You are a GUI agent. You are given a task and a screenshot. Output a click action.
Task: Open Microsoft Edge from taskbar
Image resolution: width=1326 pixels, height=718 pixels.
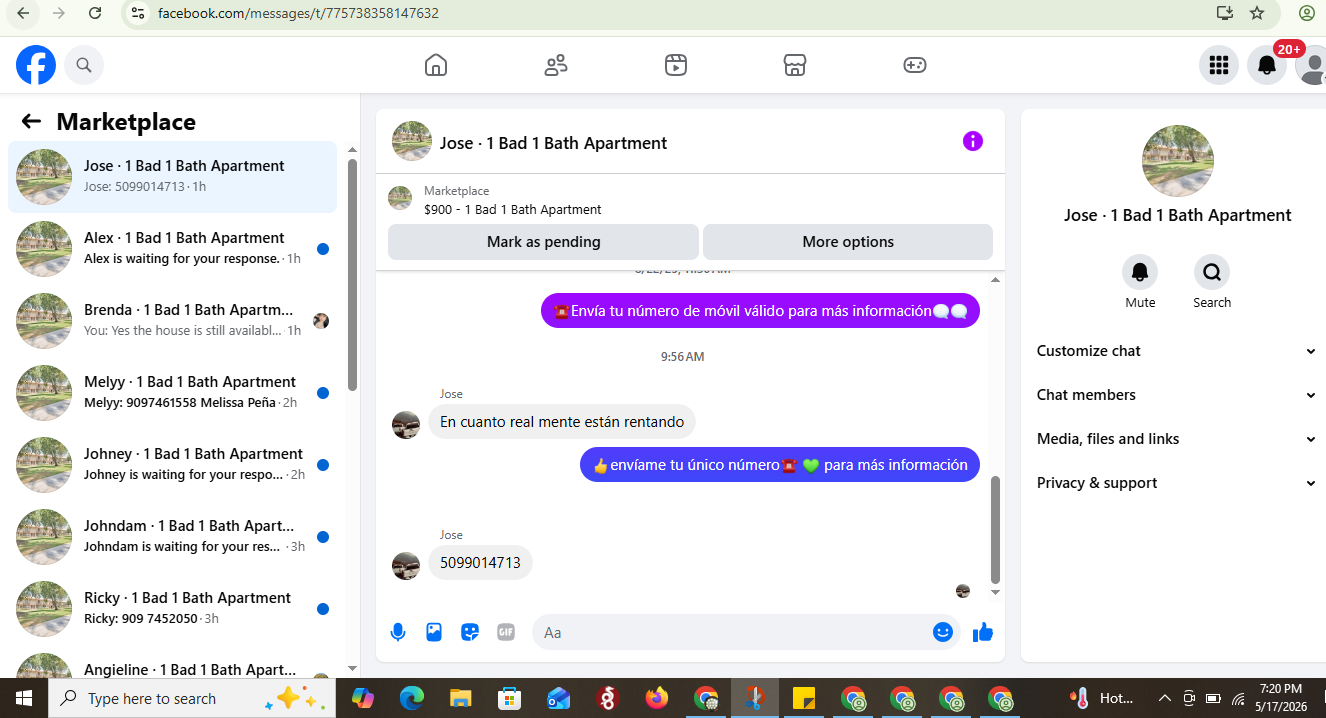(x=411, y=698)
